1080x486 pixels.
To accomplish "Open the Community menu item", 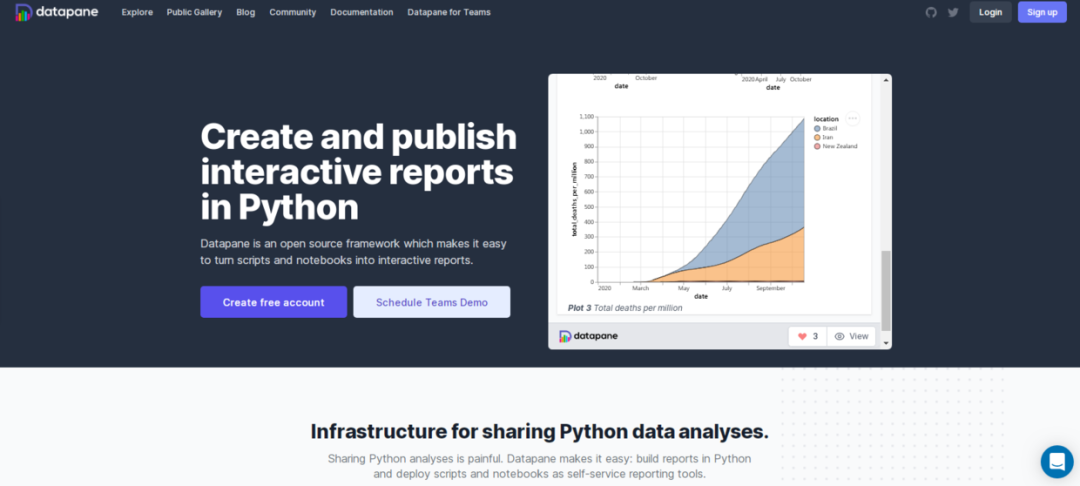I will click(x=293, y=12).
